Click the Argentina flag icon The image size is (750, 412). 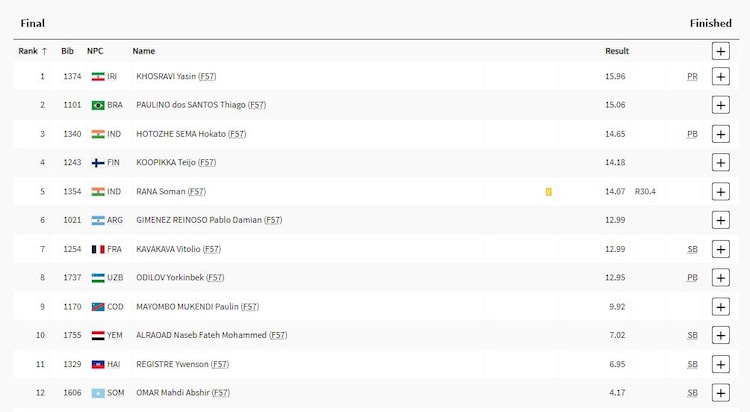(x=98, y=220)
